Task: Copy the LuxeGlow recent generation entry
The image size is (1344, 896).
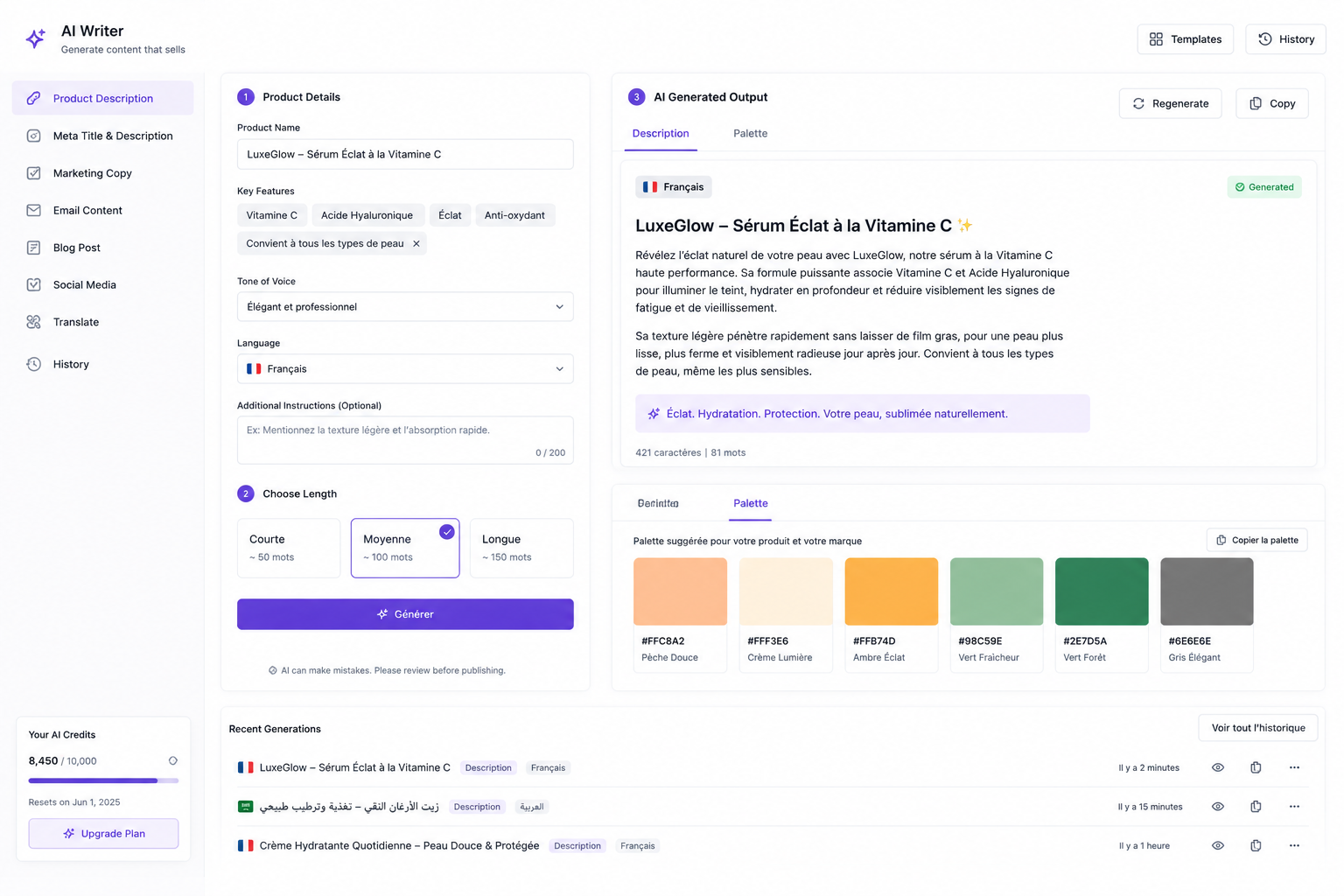Action: point(1256,767)
